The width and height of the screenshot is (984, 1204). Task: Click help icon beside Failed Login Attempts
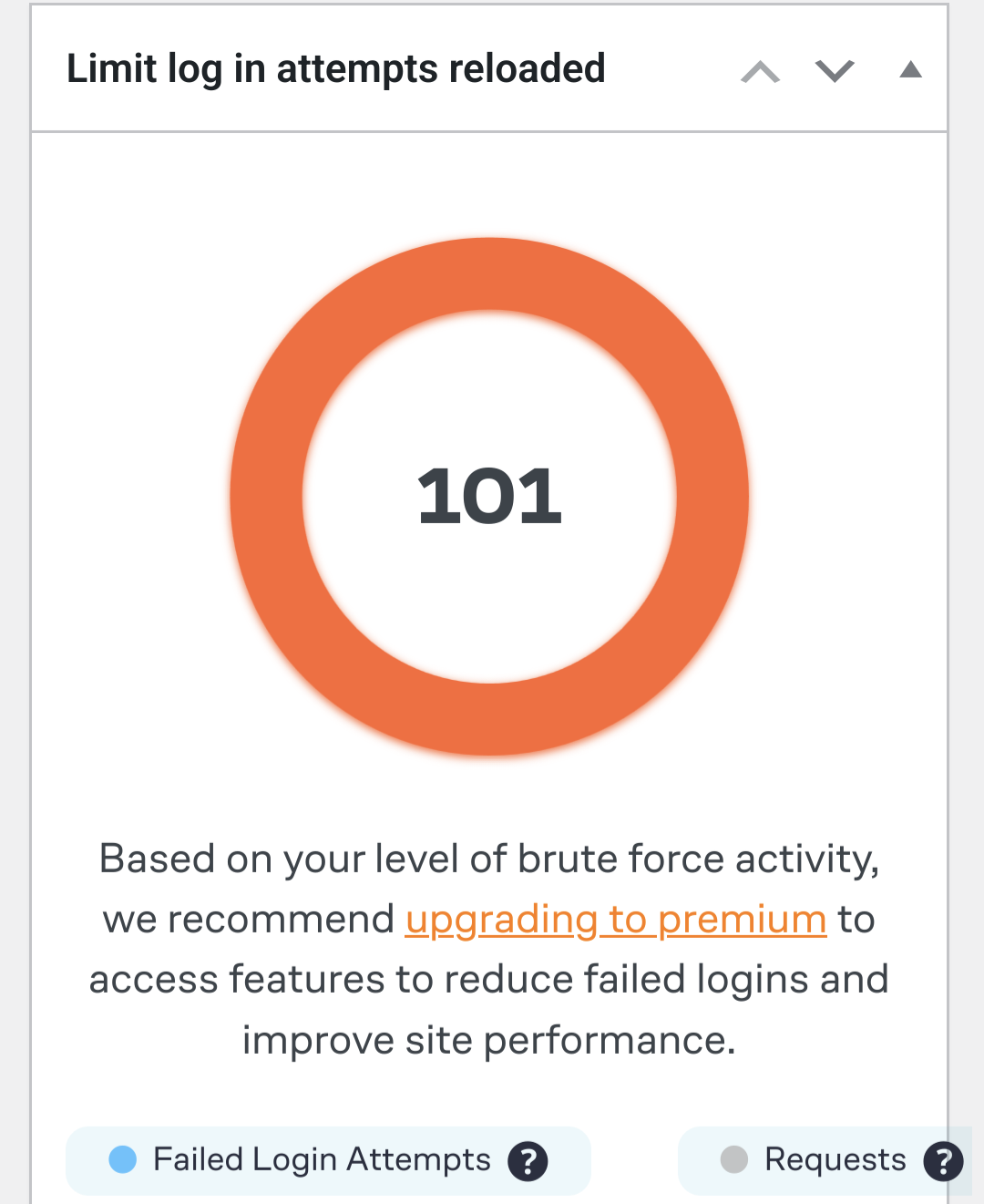click(x=528, y=1161)
